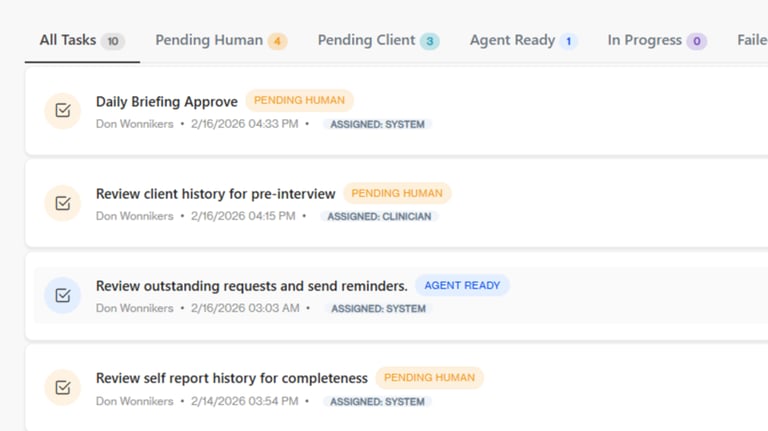Click the 2/16/2026 03:03 AM timestamp
Image resolution: width=768 pixels, height=431 pixels.
245,308
